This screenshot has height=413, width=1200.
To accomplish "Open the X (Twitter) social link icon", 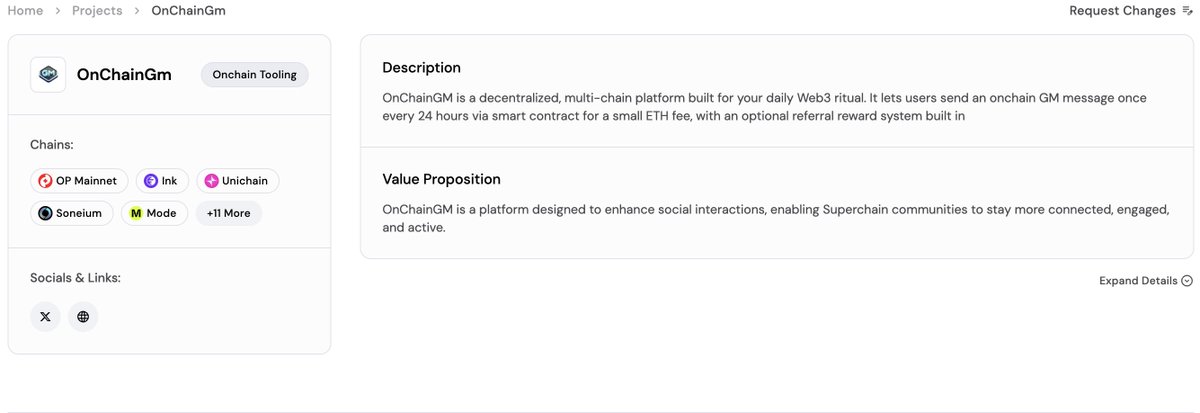I will [x=45, y=316].
